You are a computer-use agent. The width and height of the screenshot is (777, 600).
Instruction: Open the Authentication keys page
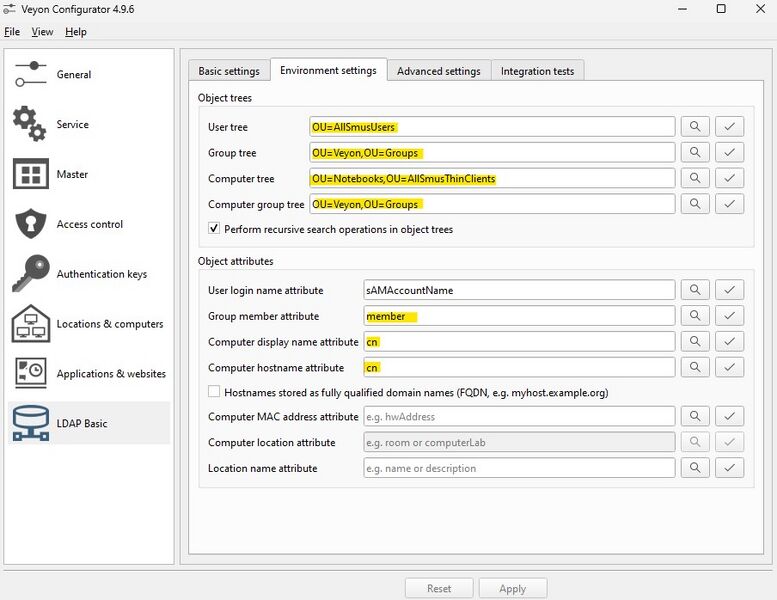coord(89,274)
